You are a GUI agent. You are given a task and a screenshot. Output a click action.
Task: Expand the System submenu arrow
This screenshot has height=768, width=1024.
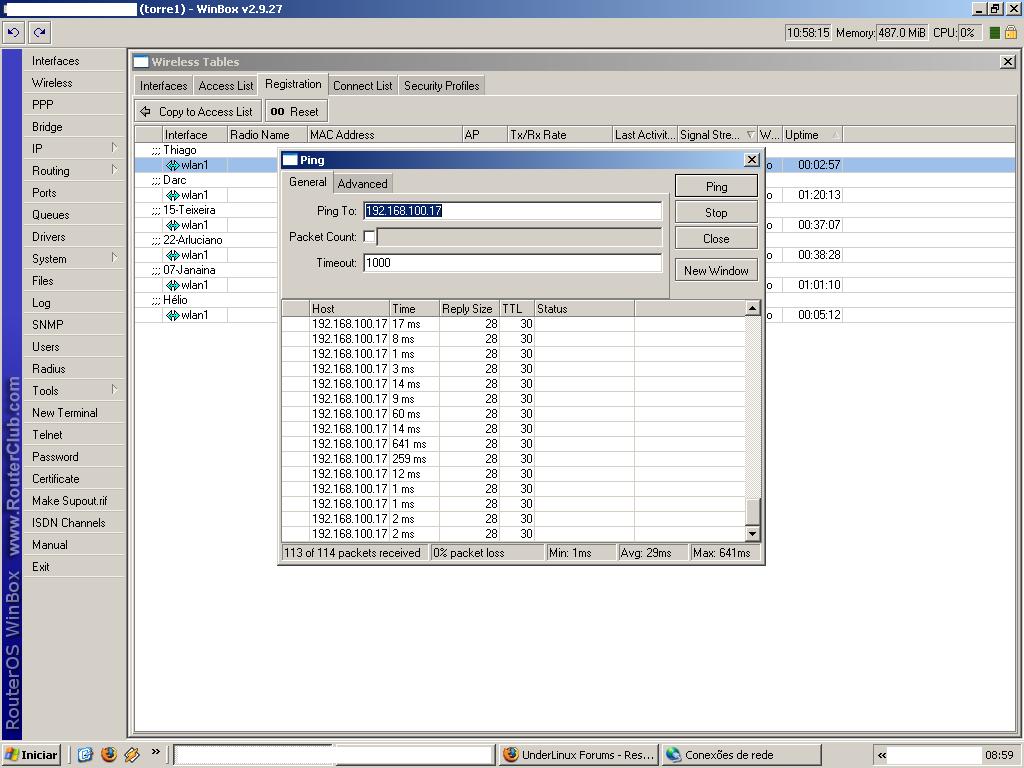(114, 257)
